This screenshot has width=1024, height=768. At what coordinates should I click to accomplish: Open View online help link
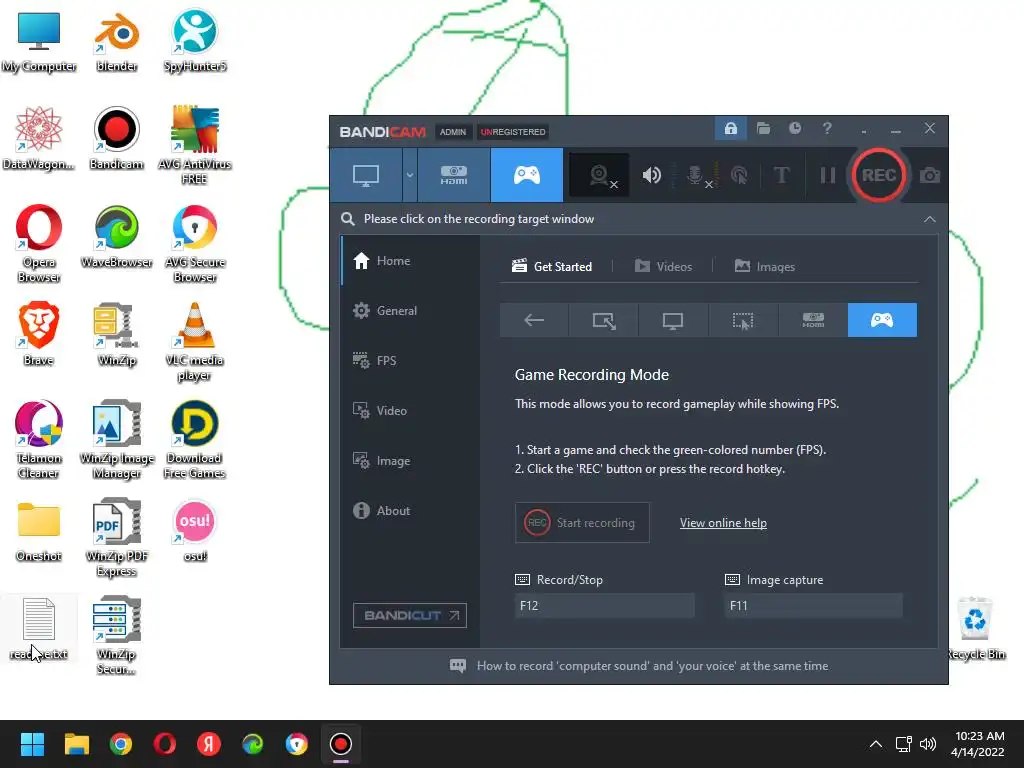[723, 523]
